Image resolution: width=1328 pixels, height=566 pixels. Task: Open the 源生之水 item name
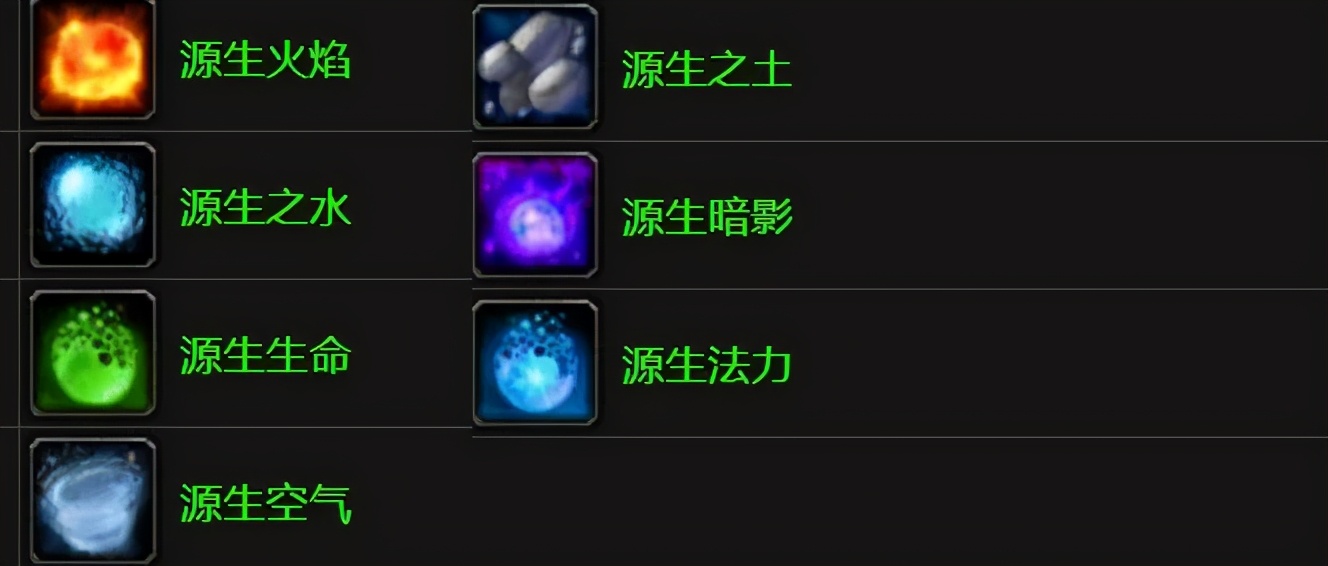point(265,208)
